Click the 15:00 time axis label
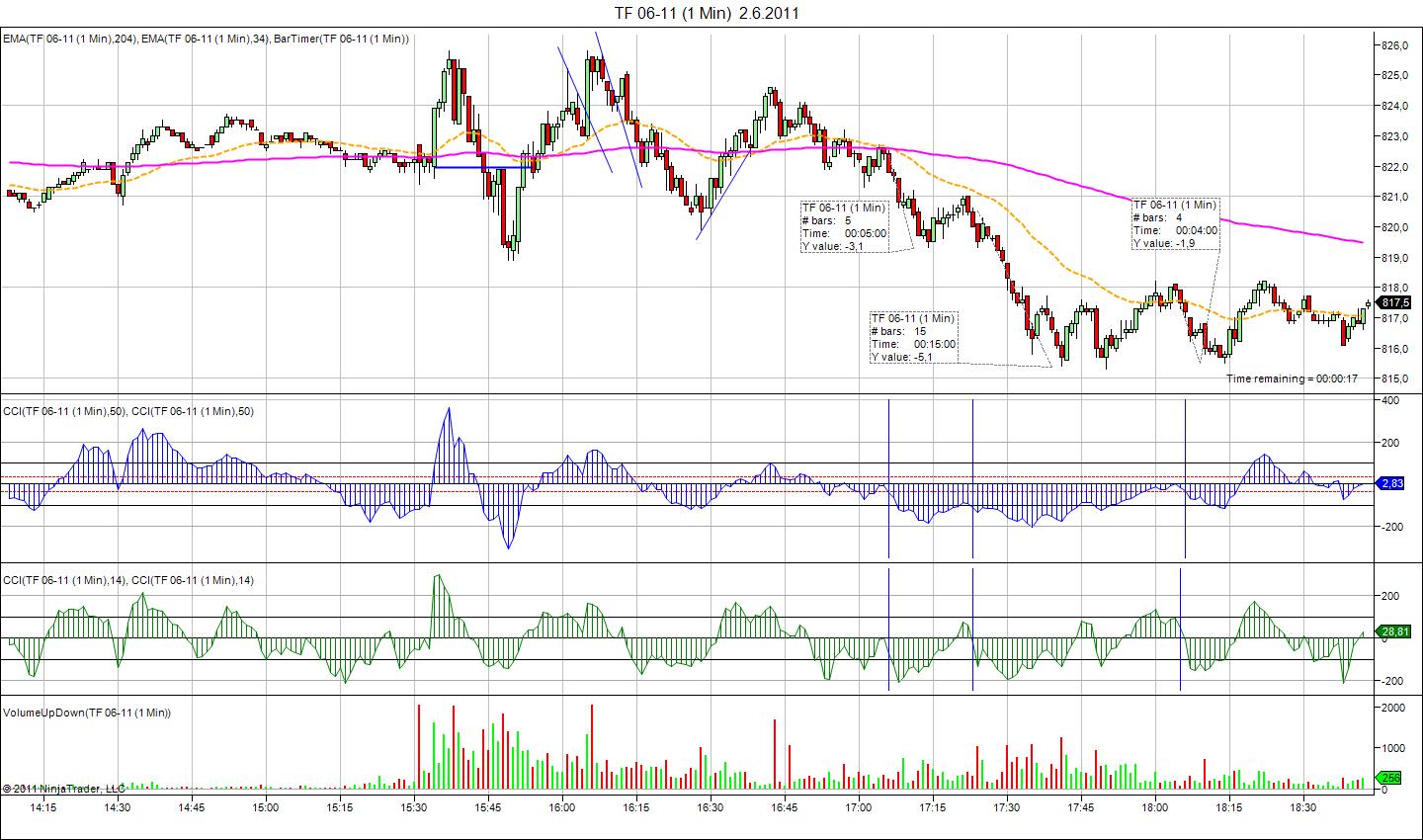 pos(265,807)
